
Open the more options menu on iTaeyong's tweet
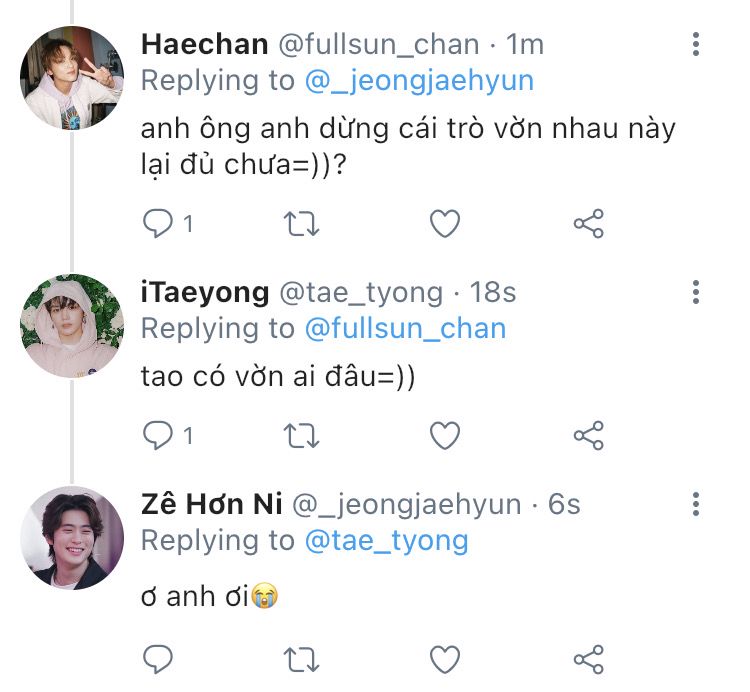[x=696, y=292]
